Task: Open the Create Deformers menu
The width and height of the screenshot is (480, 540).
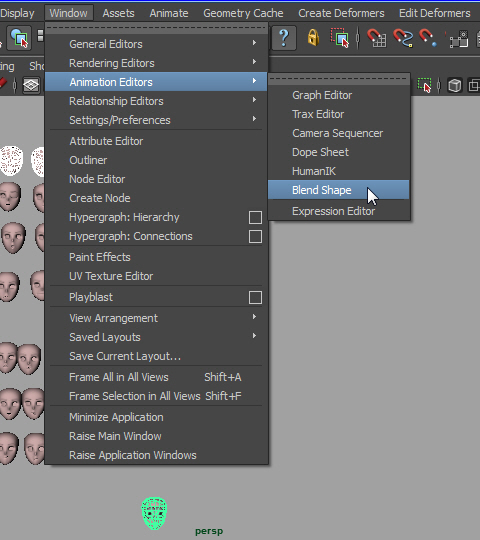Action: tap(341, 13)
